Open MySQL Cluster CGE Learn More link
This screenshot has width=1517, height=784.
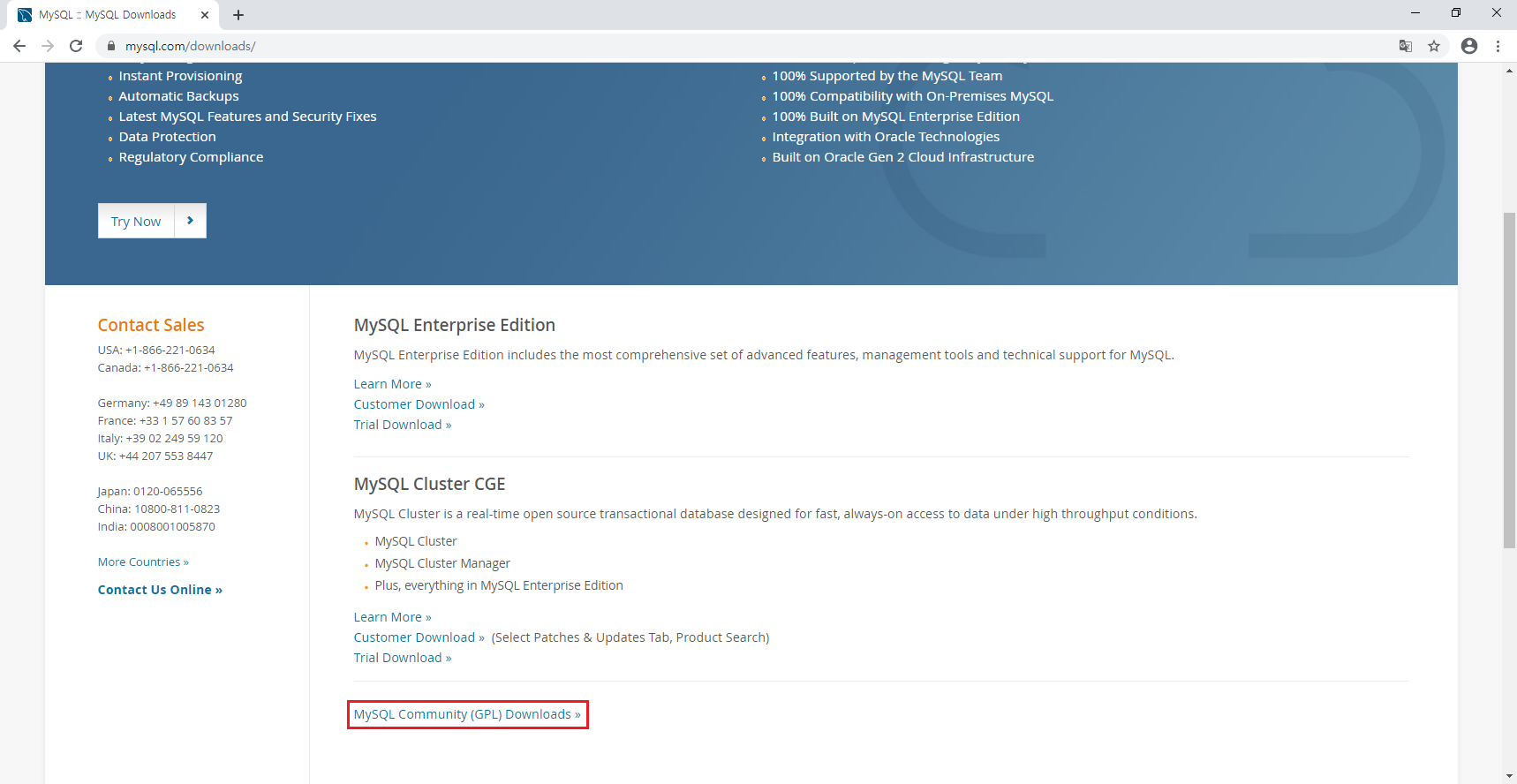tap(393, 617)
